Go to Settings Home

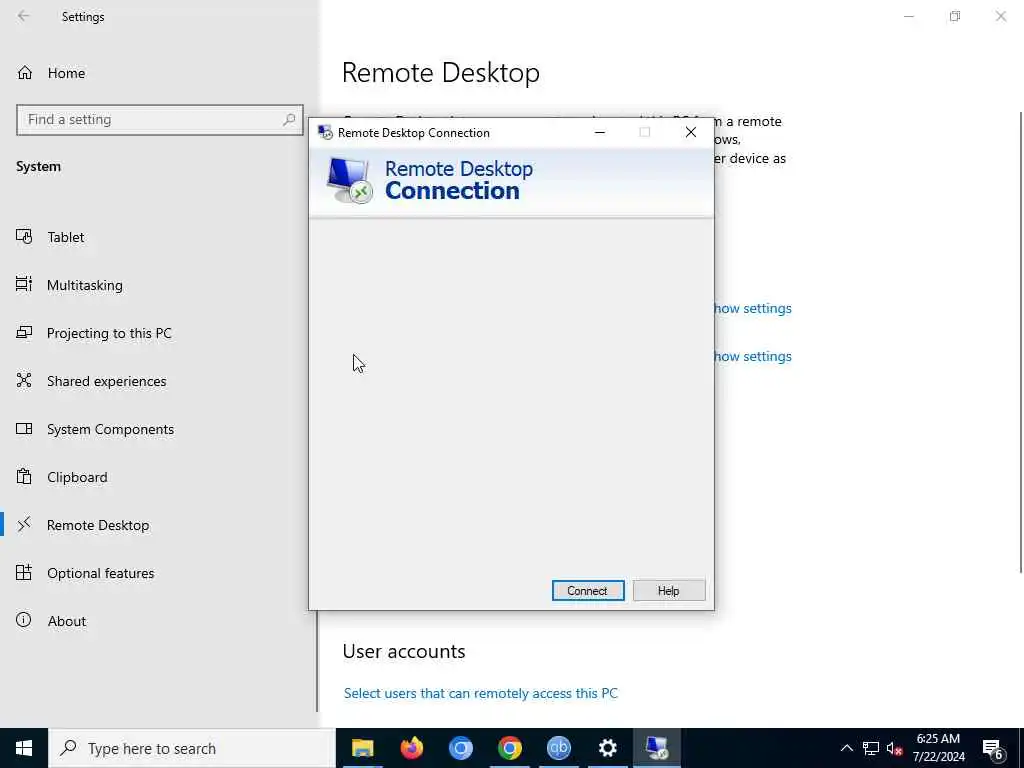(x=51, y=73)
